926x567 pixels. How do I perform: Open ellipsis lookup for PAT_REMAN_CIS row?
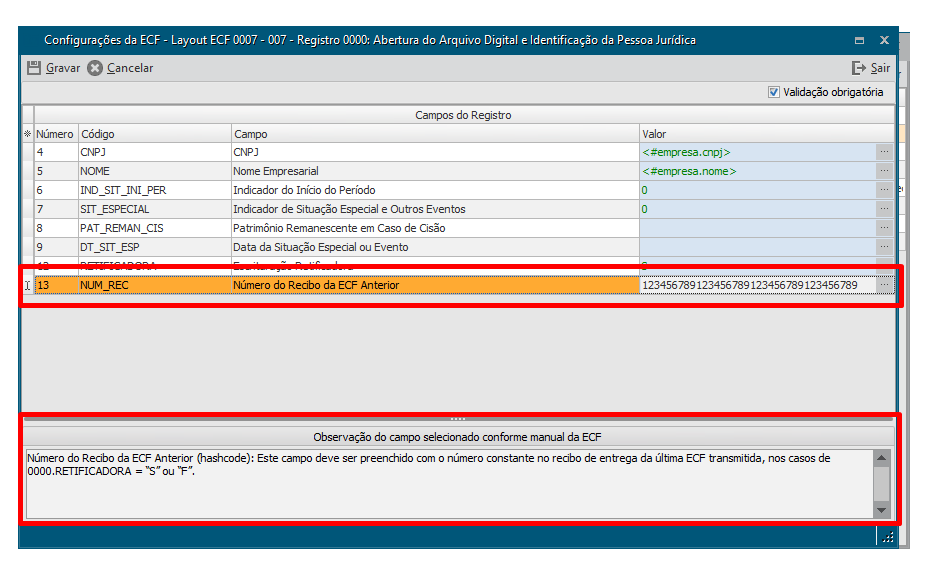pyautogui.click(x=884, y=228)
